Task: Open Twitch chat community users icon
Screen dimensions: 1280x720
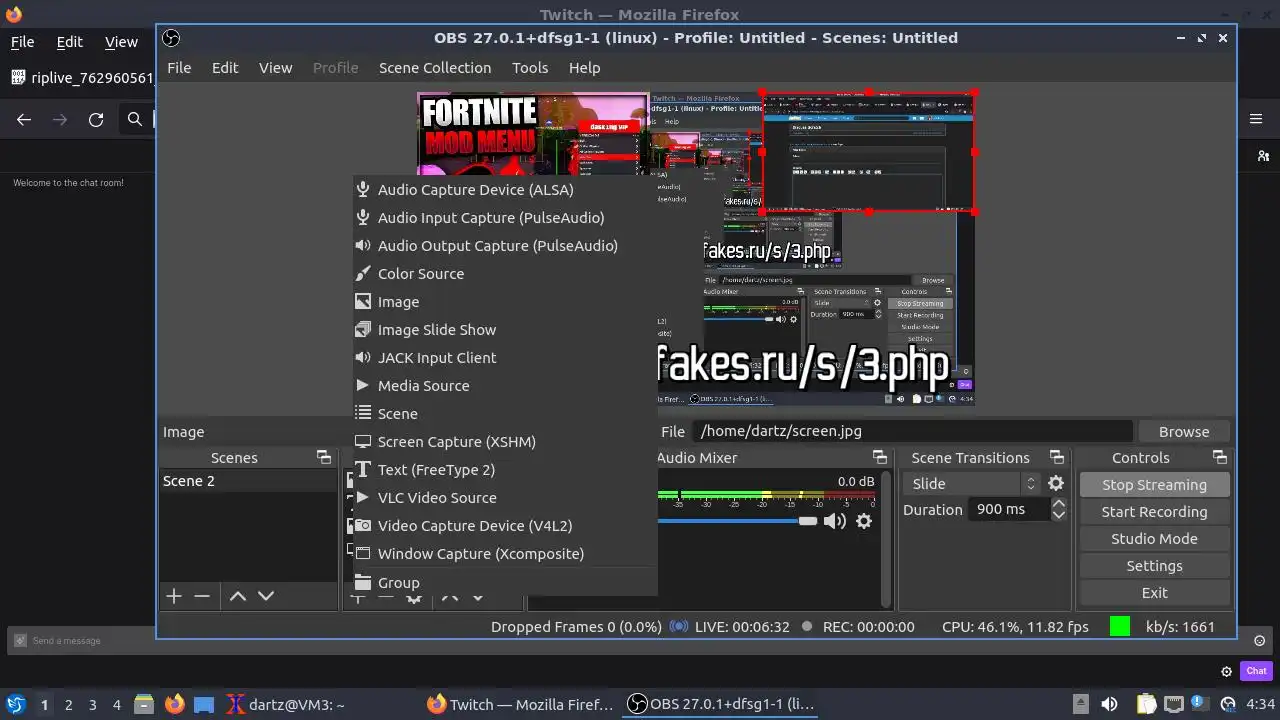Action: coord(1264,156)
